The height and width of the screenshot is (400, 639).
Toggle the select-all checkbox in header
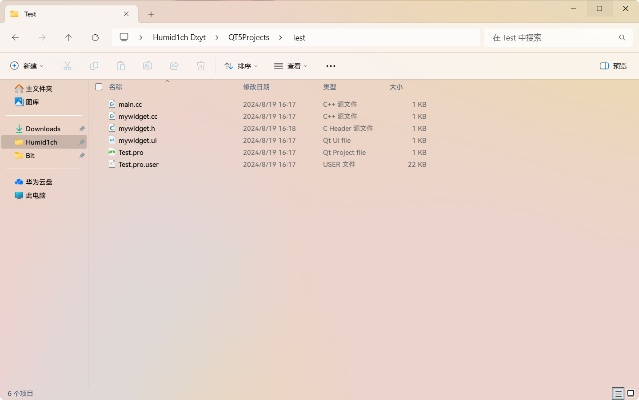click(x=99, y=86)
